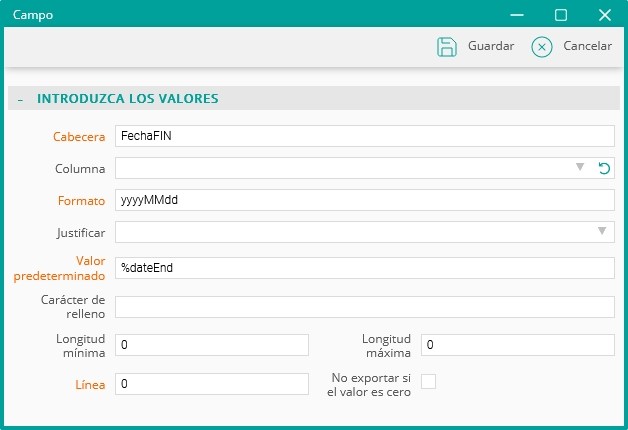Maximize the Campo window

point(561,15)
